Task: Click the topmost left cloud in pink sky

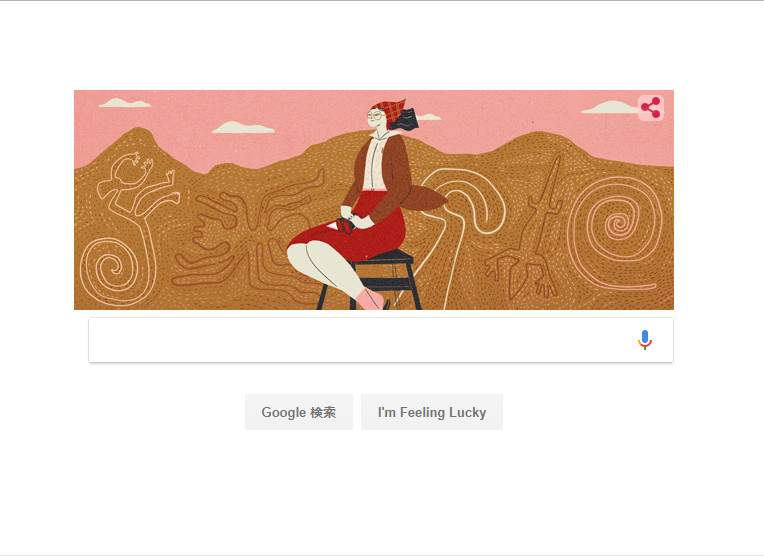Action: [x=125, y=102]
